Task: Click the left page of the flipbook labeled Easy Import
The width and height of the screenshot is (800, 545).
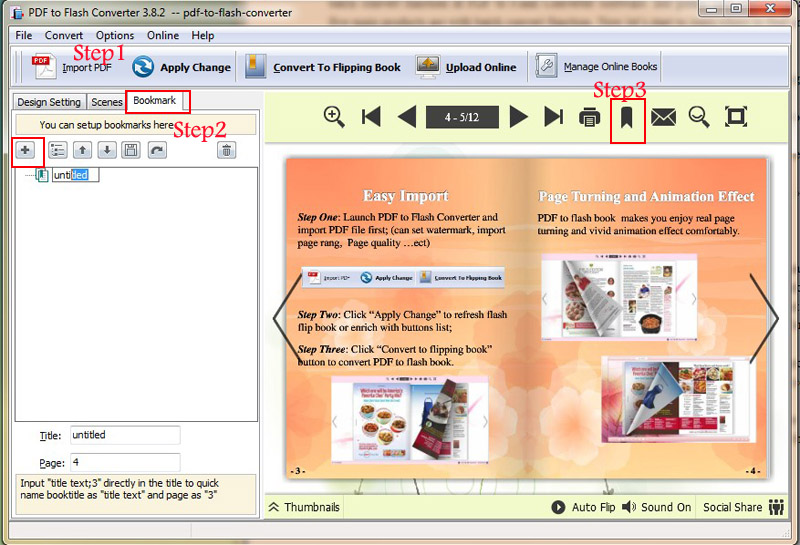Action: (x=406, y=318)
